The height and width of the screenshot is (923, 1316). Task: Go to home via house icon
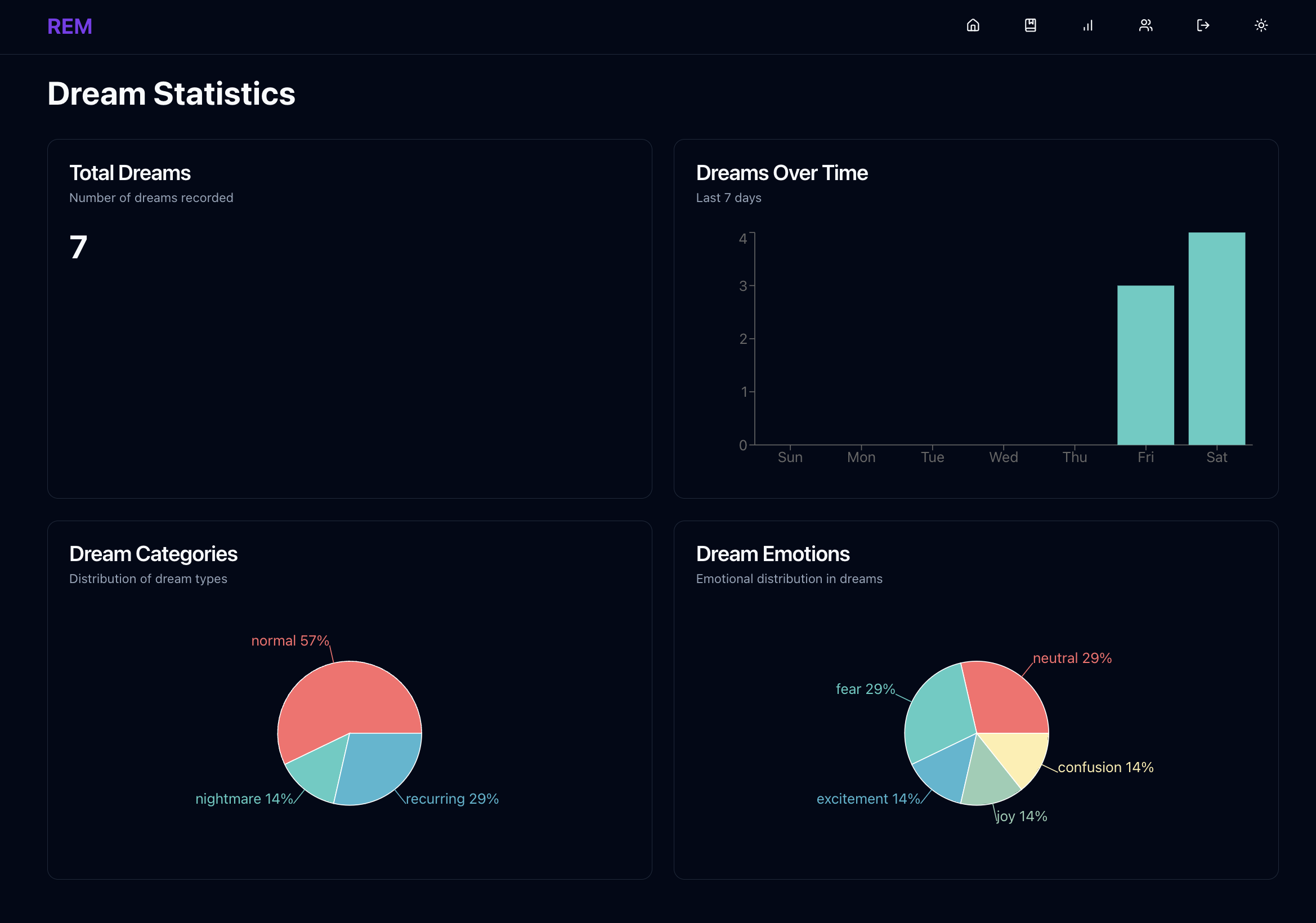(x=973, y=25)
